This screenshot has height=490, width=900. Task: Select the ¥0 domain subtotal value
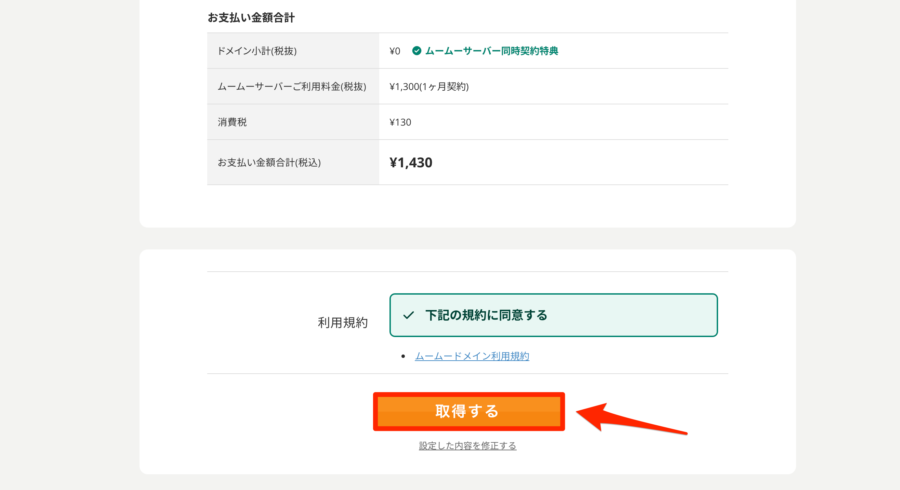point(394,51)
